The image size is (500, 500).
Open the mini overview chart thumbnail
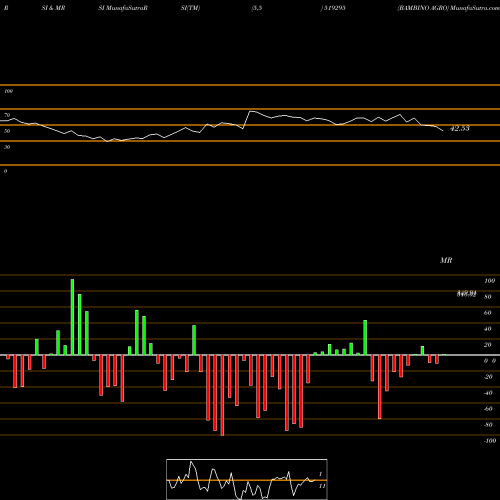click(247, 479)
